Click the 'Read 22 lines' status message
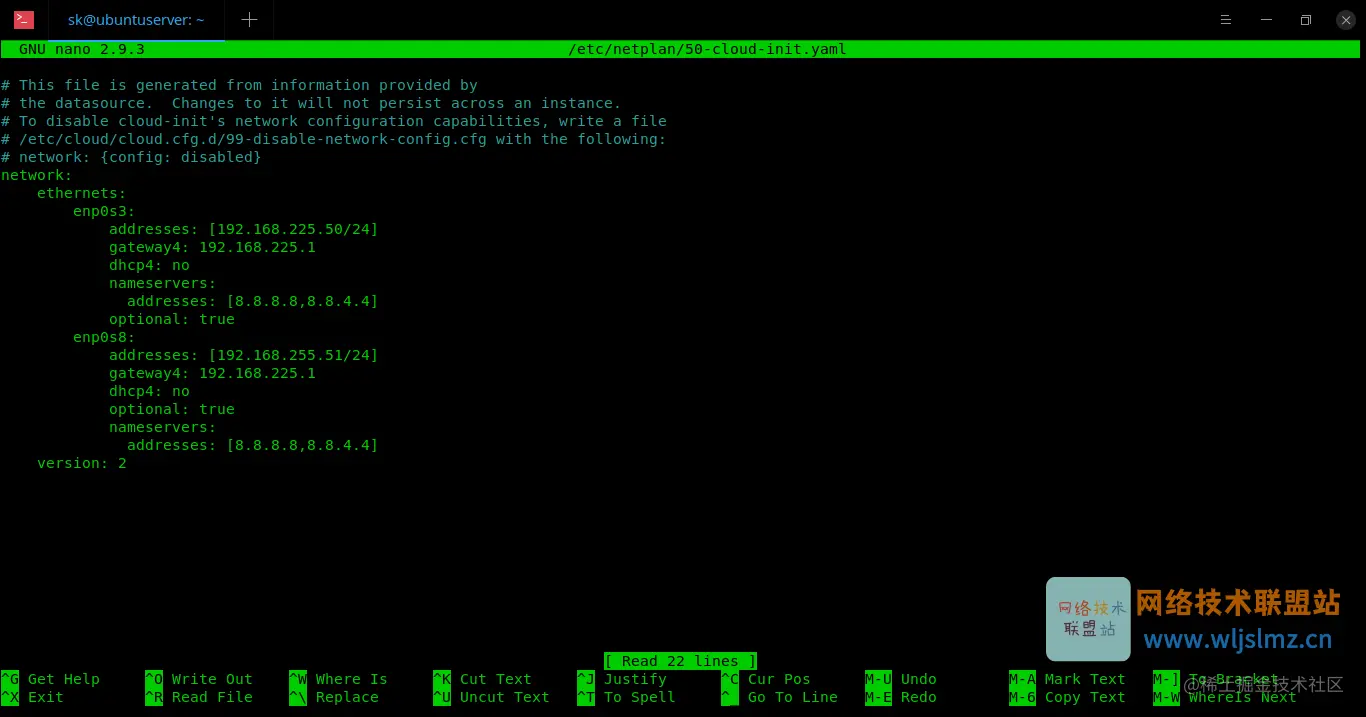The height and width of the screenshot is (717, 1366). coord(680,661)
